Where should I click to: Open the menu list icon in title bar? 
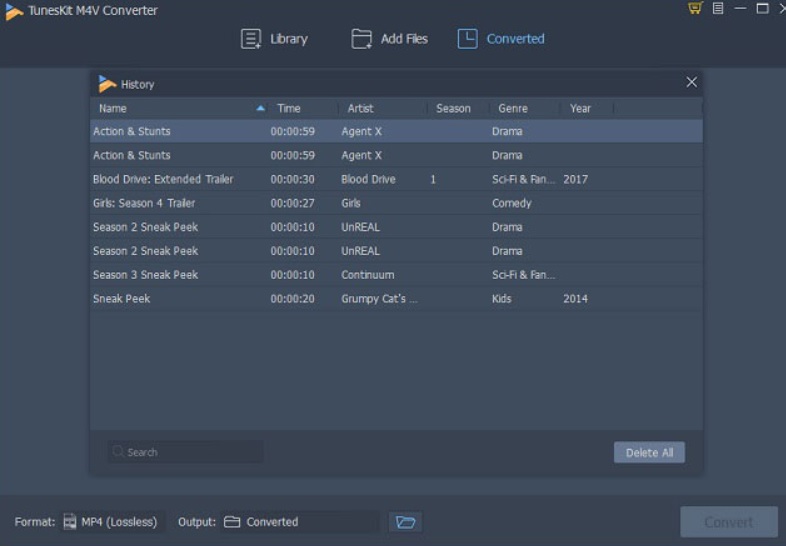(718, 8)
